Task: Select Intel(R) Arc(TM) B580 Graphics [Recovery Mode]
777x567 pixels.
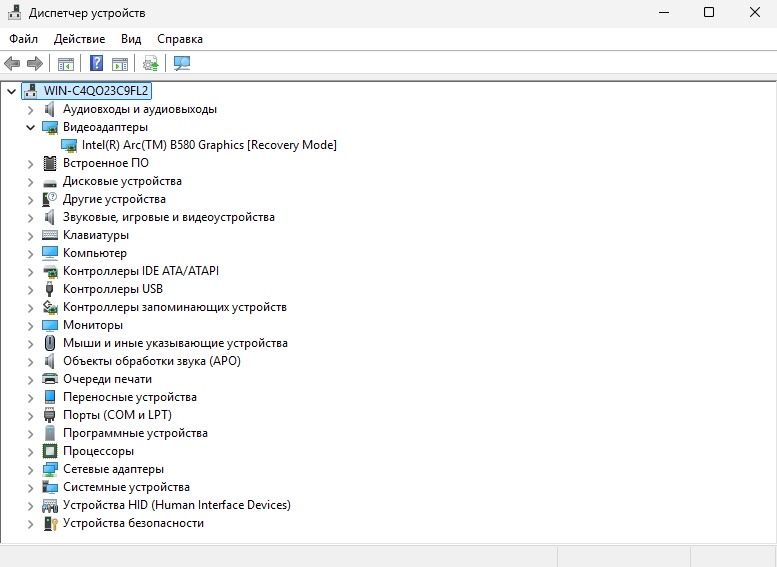Action: [209, 145]
